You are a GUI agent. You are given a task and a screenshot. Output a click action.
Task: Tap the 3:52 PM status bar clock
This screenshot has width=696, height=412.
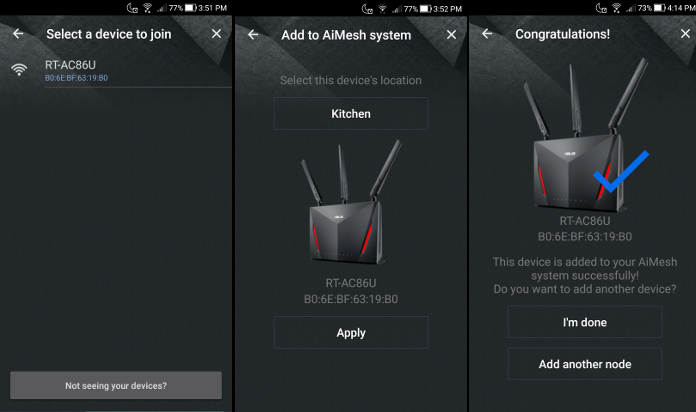(446, 8)
